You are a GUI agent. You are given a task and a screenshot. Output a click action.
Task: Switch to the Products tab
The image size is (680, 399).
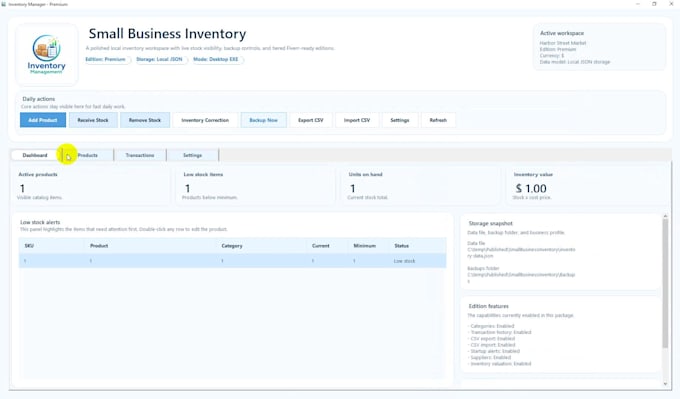point(88,155)
